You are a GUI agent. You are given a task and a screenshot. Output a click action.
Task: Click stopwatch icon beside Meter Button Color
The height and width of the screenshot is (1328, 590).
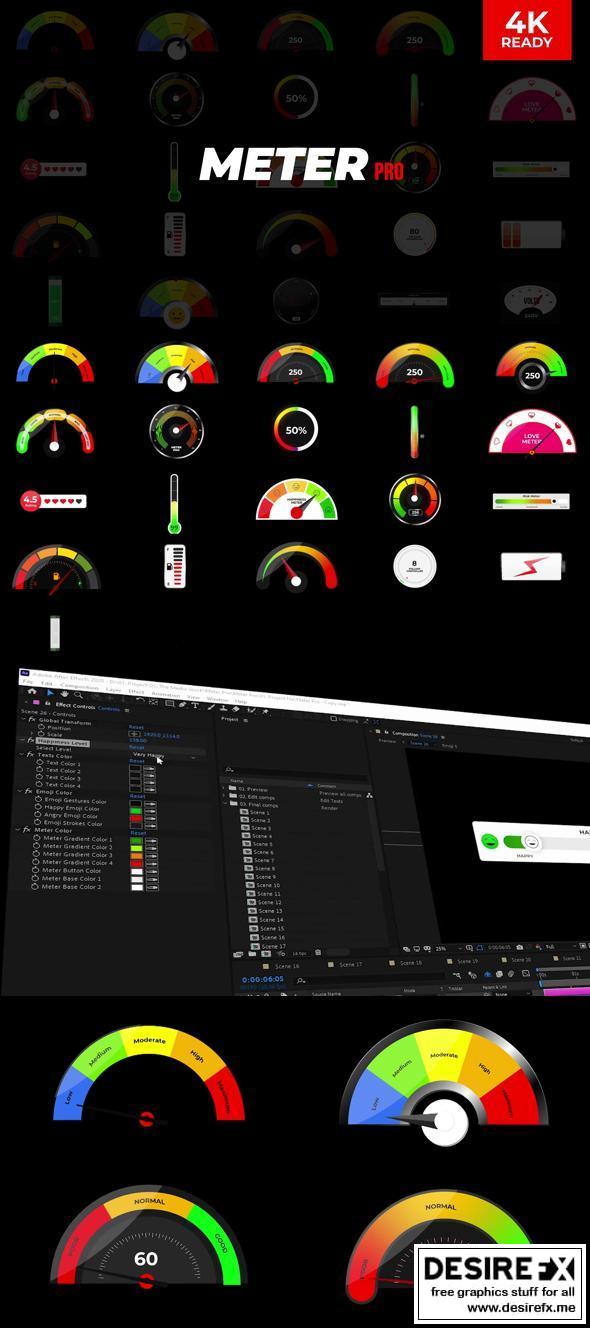(x=35, y=870)
